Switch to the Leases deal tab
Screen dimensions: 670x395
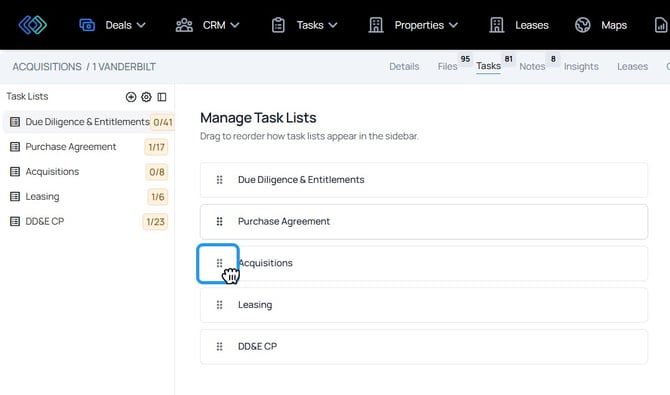point(632,66)
